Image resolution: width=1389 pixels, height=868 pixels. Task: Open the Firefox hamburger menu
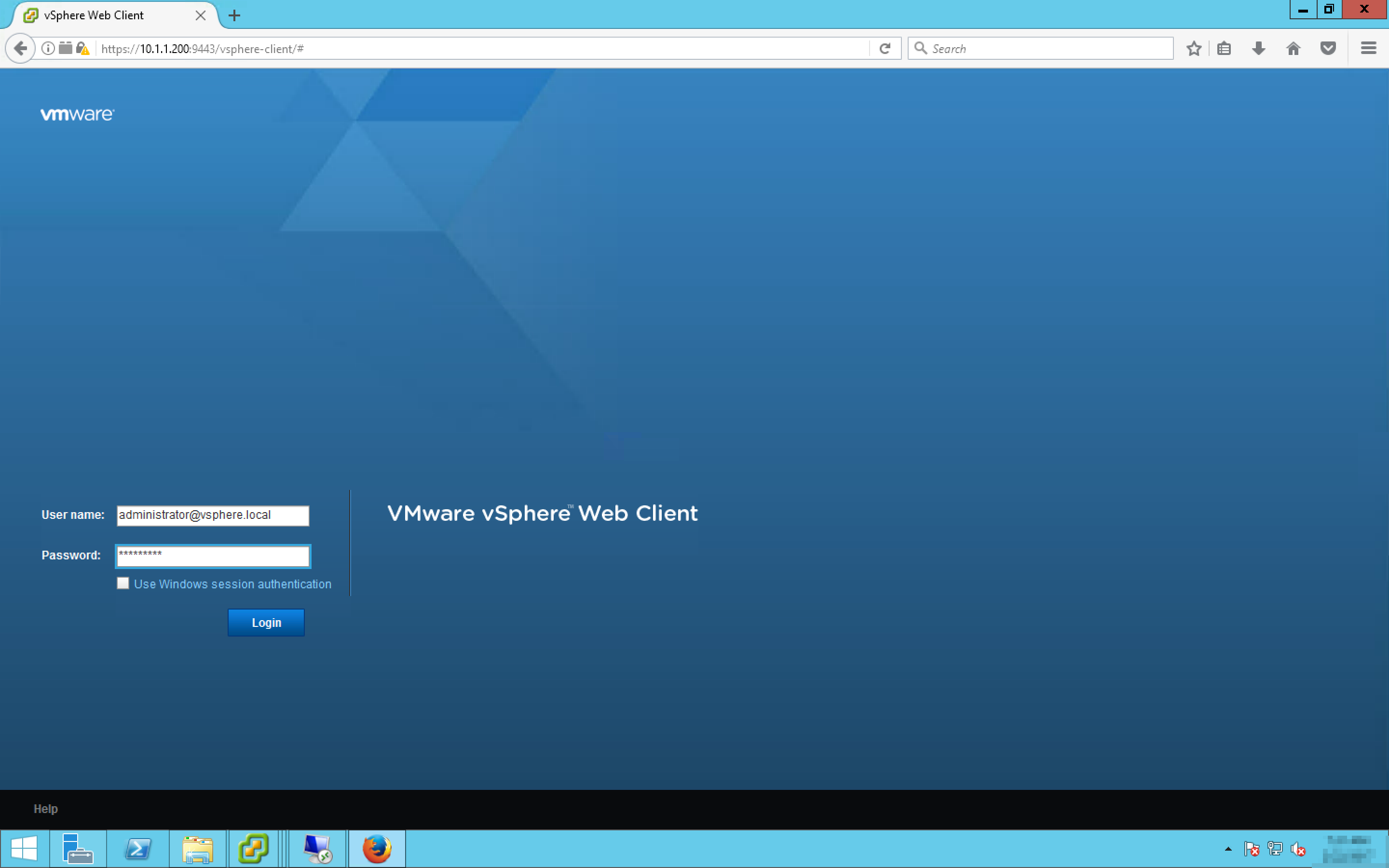[x=1368, y=48]
